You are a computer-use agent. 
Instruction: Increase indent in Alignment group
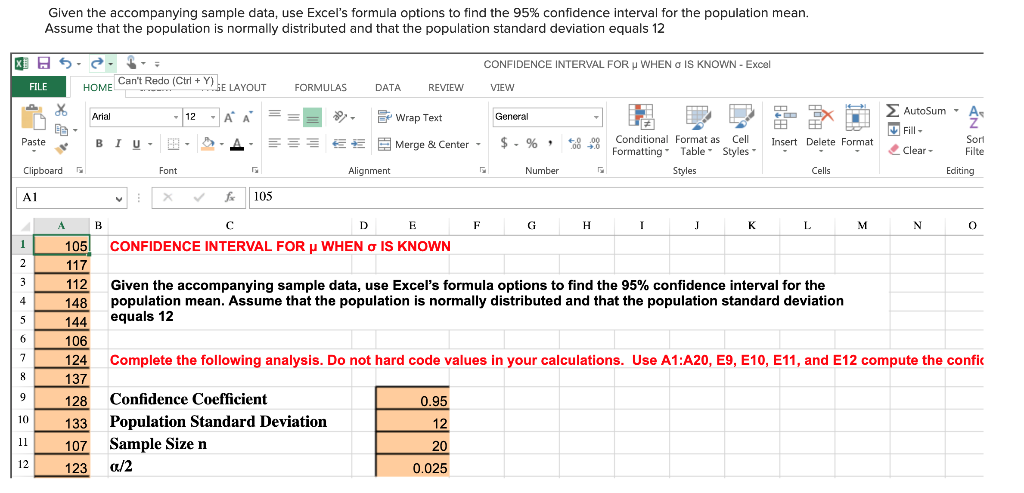click(359, 144)
